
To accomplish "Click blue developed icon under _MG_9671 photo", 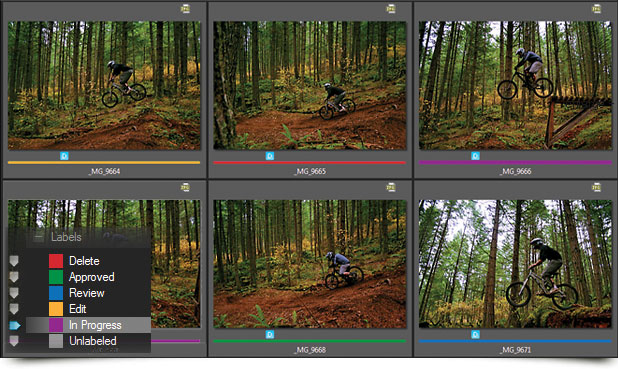I will (475, 335).
